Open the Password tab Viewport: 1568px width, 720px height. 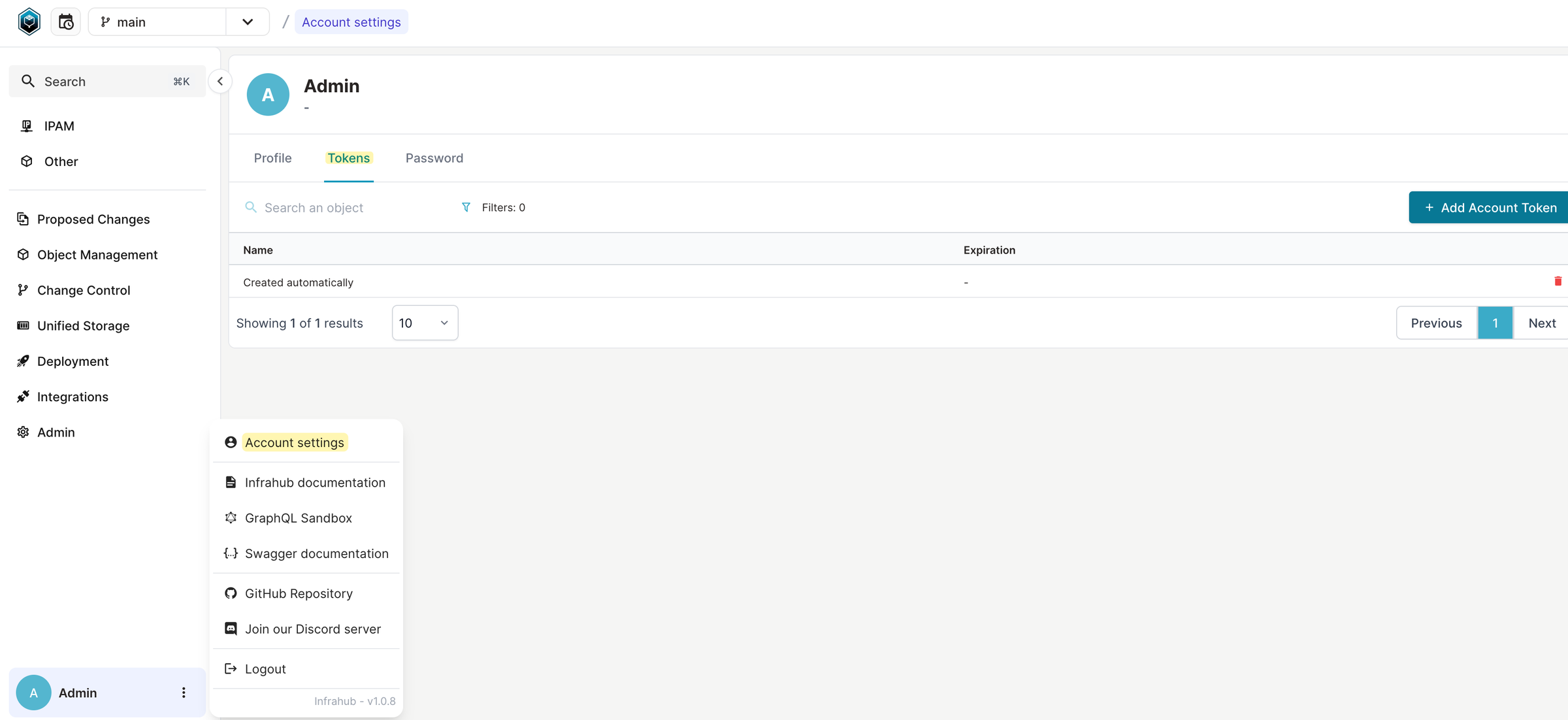click(x=433, y=158)
